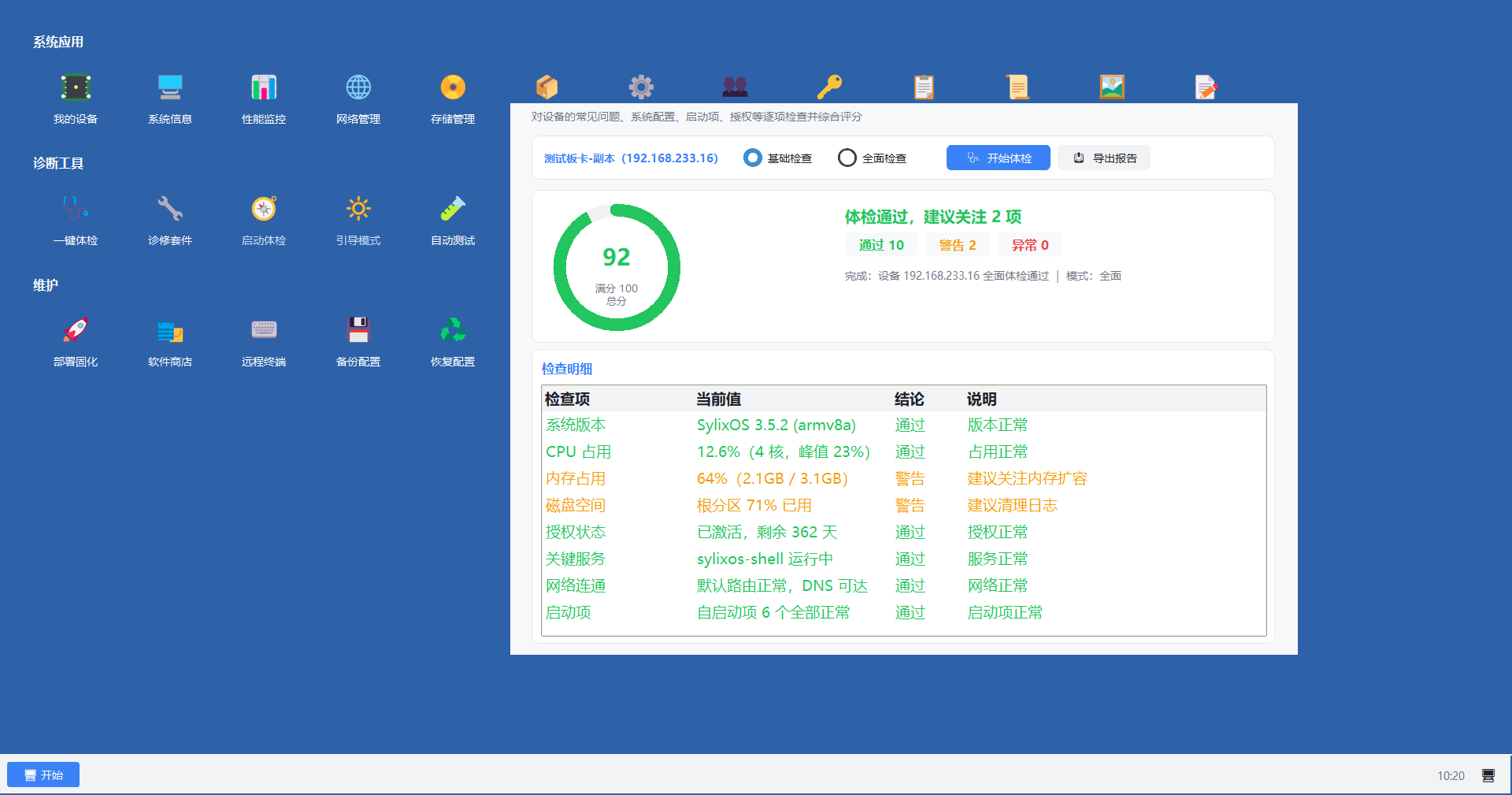Click the gear settings icon
The width and height of the screenshot is (1512, 795).
tap(641, 87)
